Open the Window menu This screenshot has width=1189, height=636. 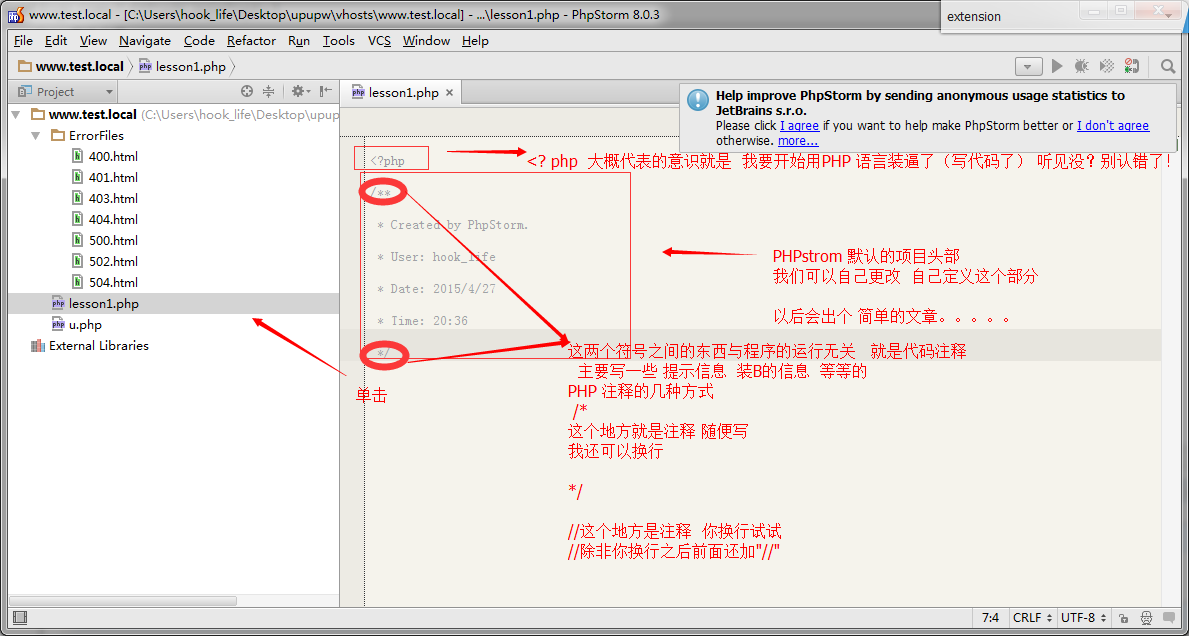426,41
